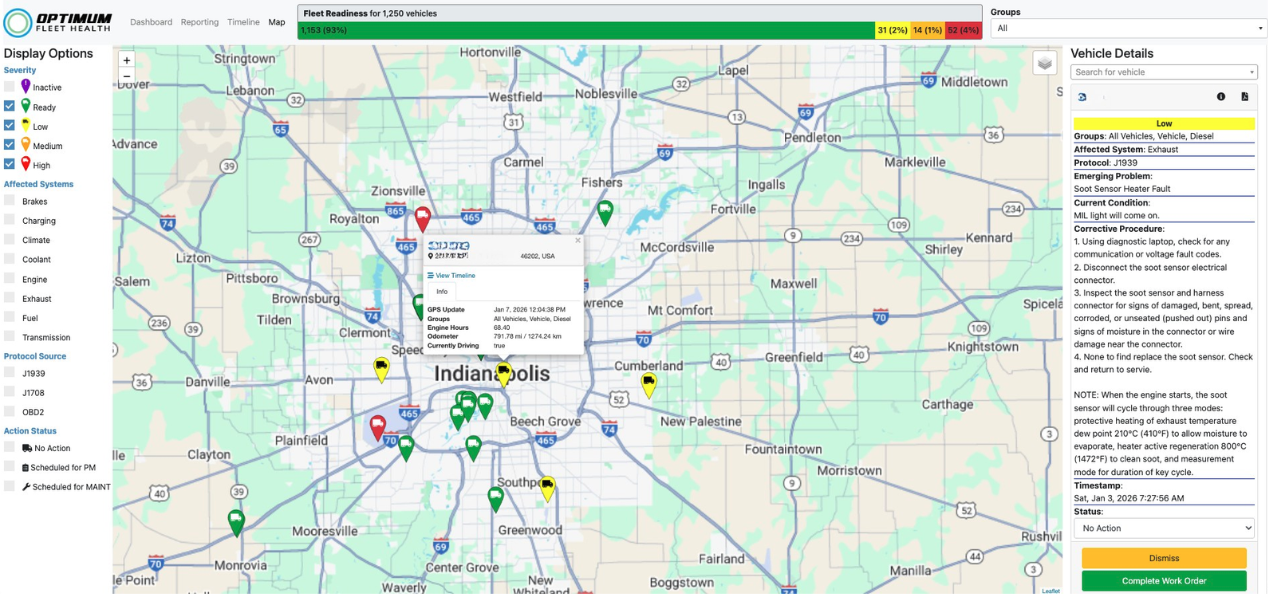Open the Status dropdown showing No Action
Screen dimensions: 1268x607
coord(1163,527)
